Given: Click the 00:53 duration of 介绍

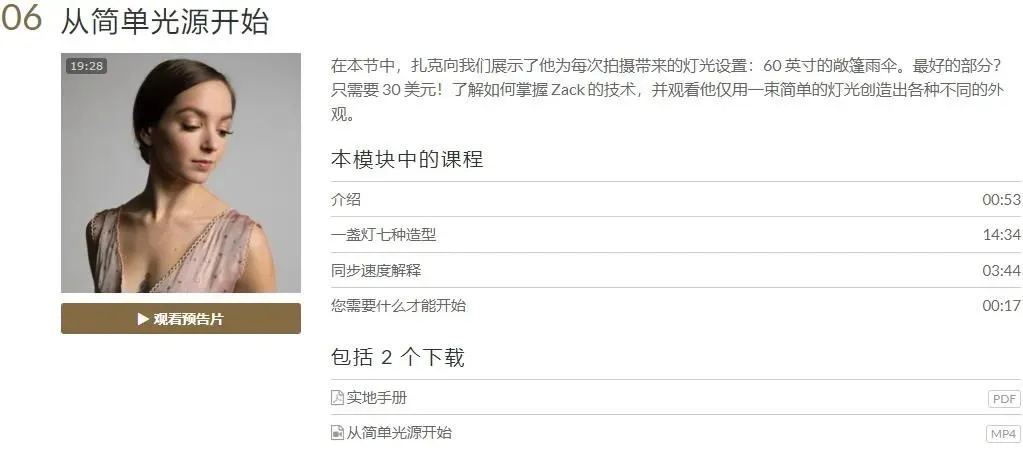Looking at the screenshot, I should pos(1001,200).
